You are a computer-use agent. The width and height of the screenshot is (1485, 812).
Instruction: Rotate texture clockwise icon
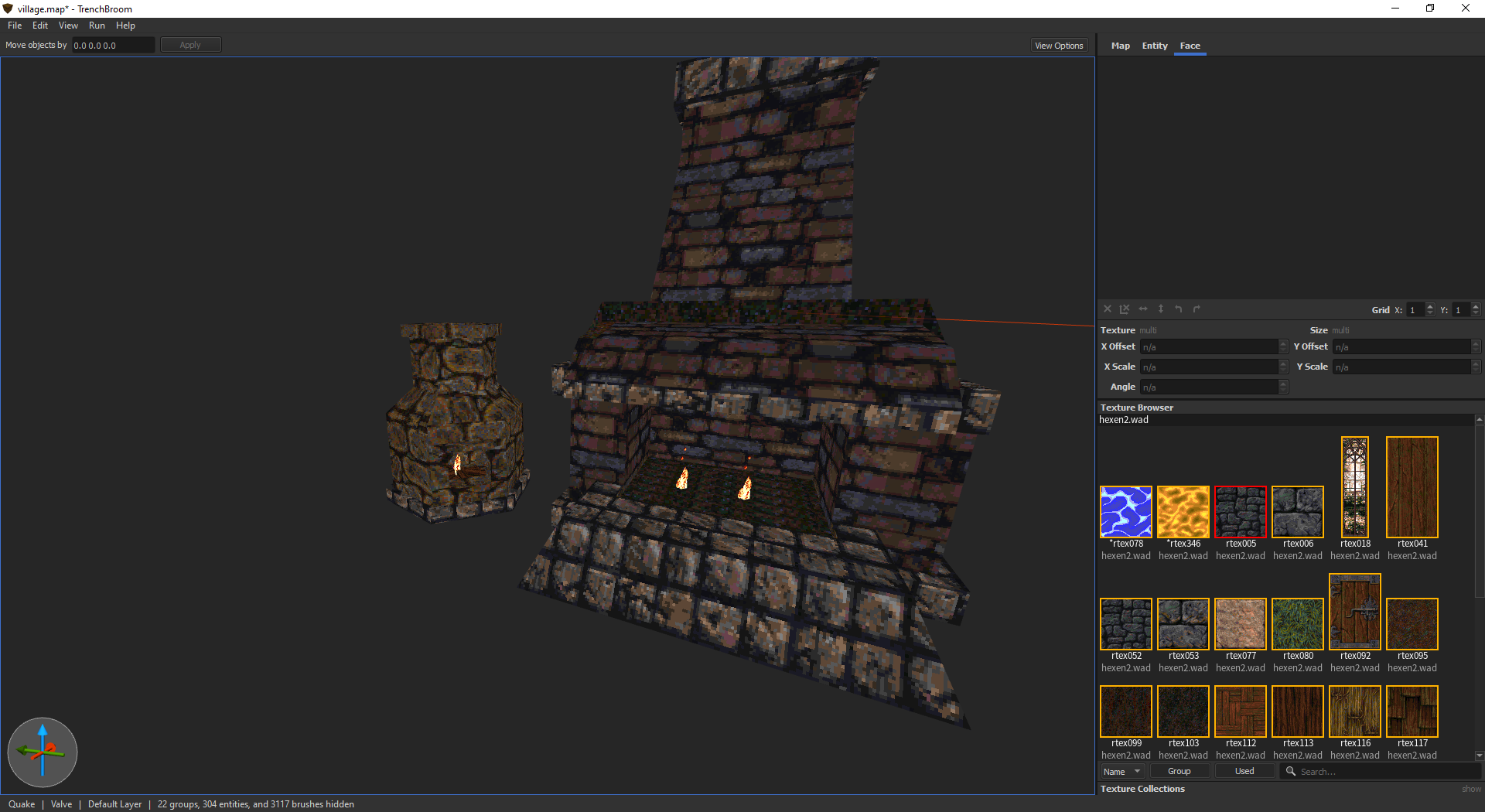click(x=1197, y=309)
